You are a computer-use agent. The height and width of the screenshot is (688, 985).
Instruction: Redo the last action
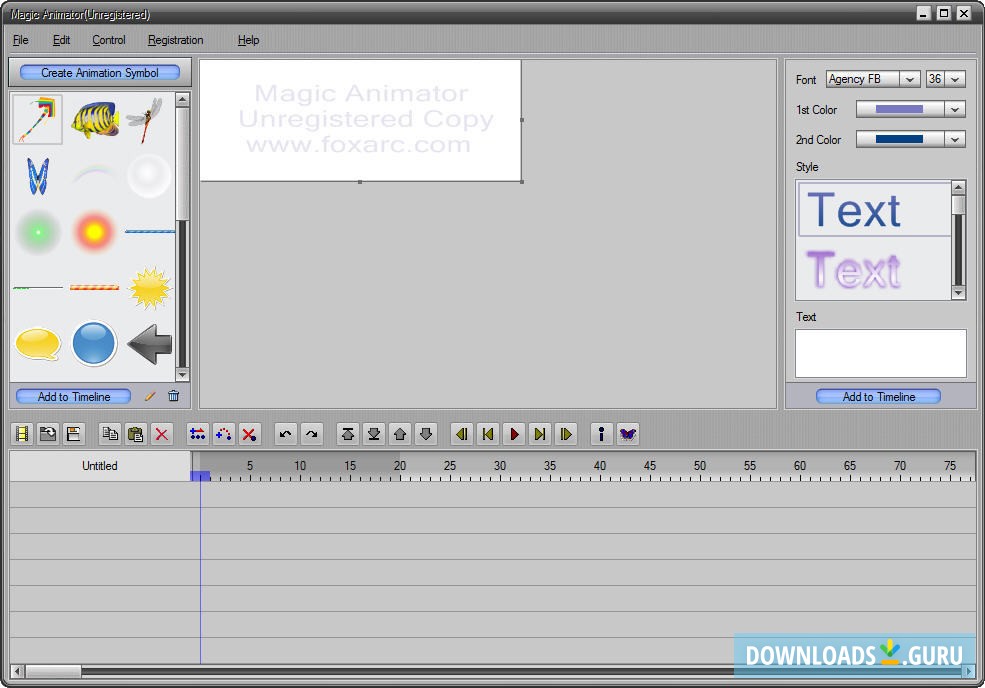[311, 434]
